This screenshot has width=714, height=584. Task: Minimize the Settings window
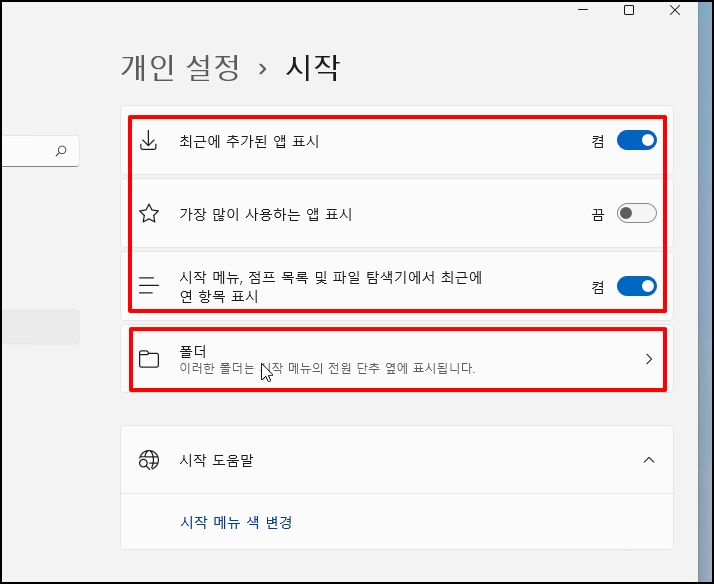(583, 10)
